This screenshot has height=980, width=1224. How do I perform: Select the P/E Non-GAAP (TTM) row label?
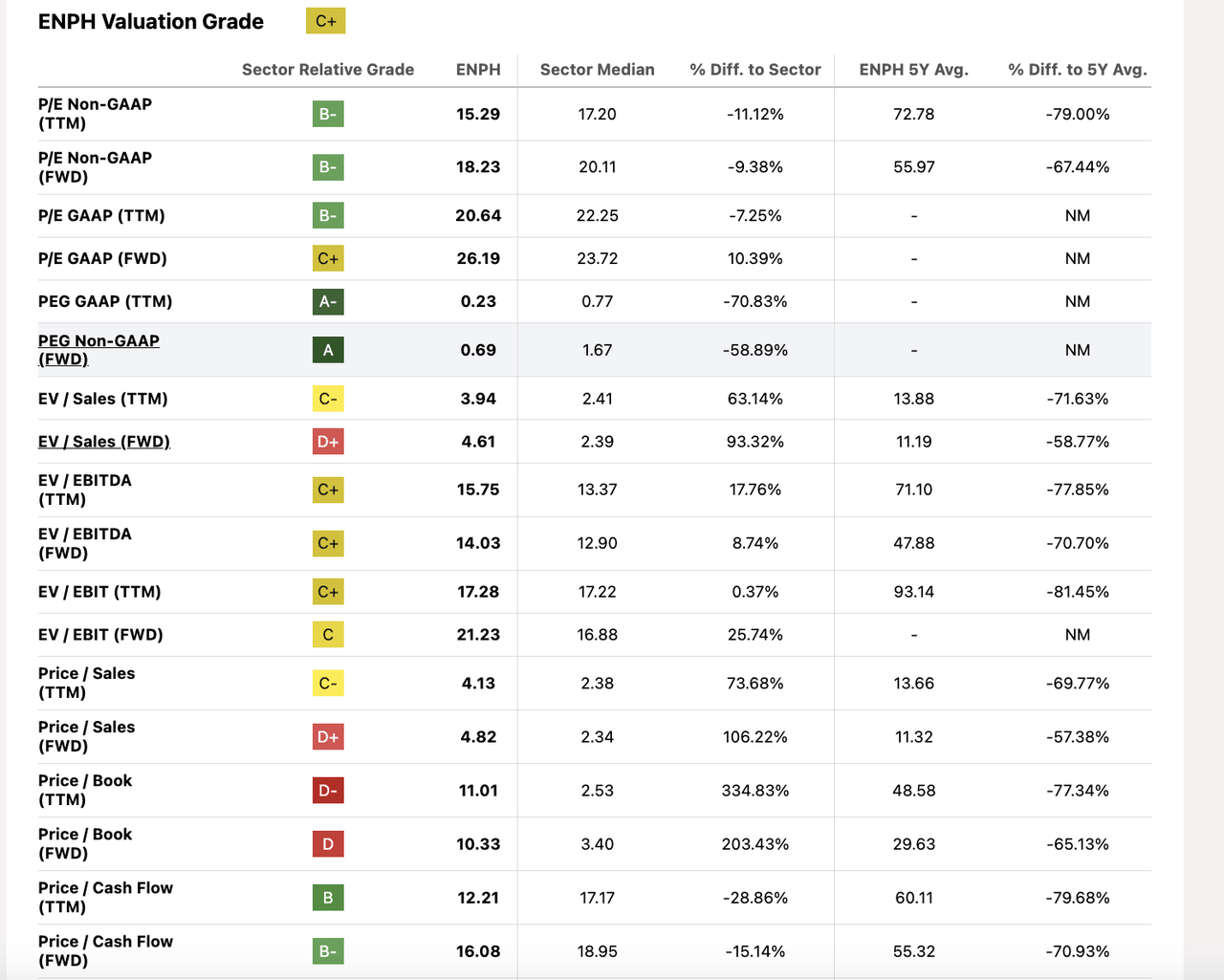(95, 114)
